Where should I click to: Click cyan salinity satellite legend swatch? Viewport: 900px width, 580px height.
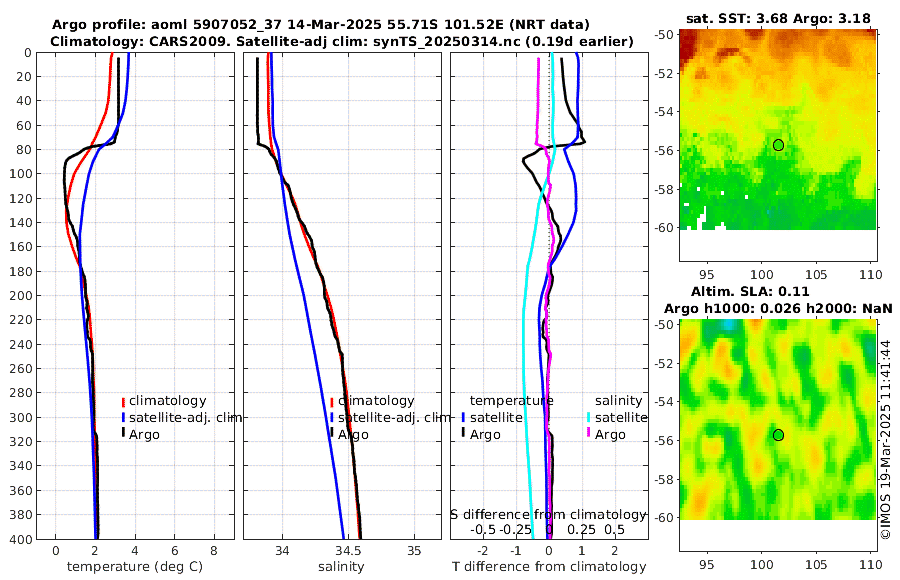click(x=589, y=417)
